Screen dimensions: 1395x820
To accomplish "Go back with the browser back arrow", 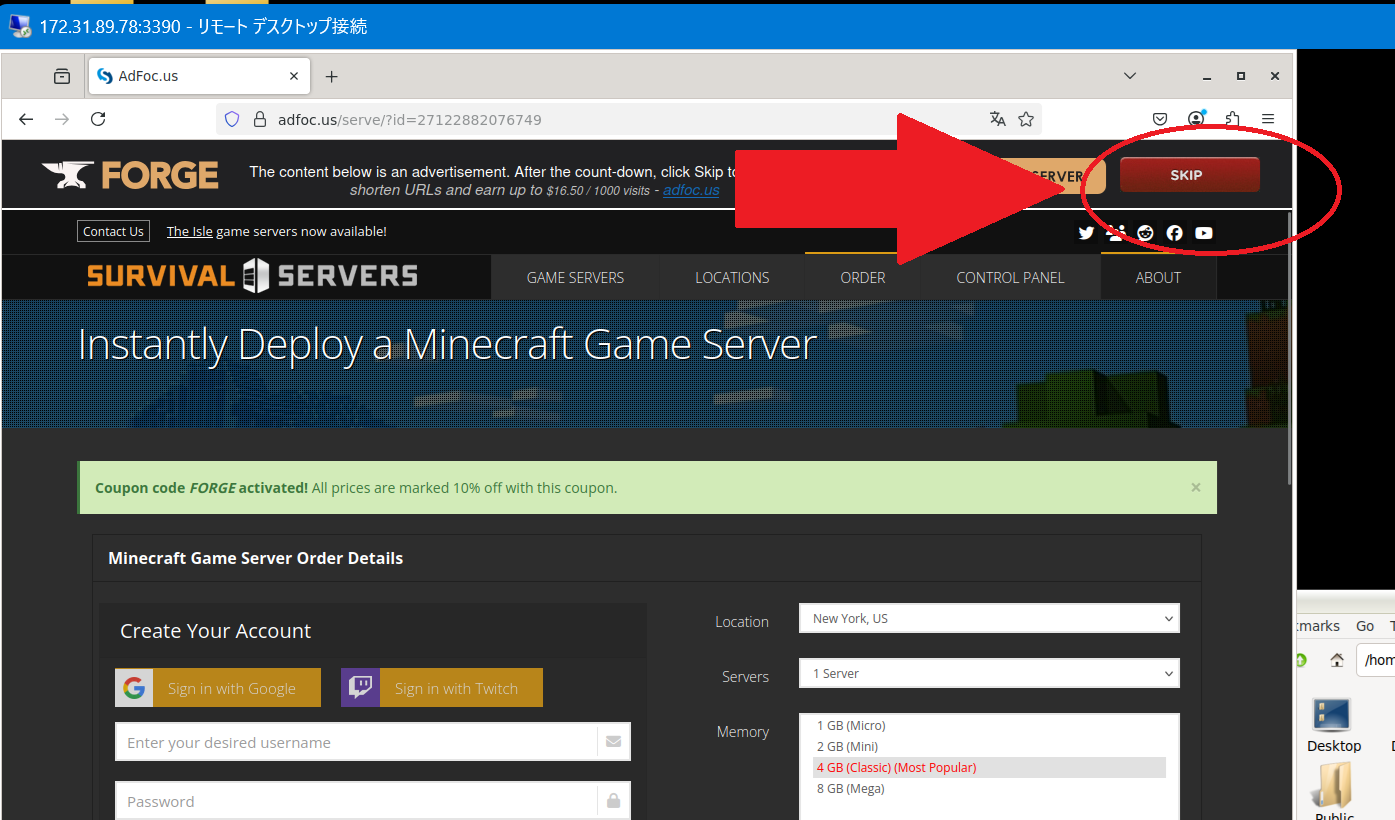I will pyautogui.click(x=26, y=119).
